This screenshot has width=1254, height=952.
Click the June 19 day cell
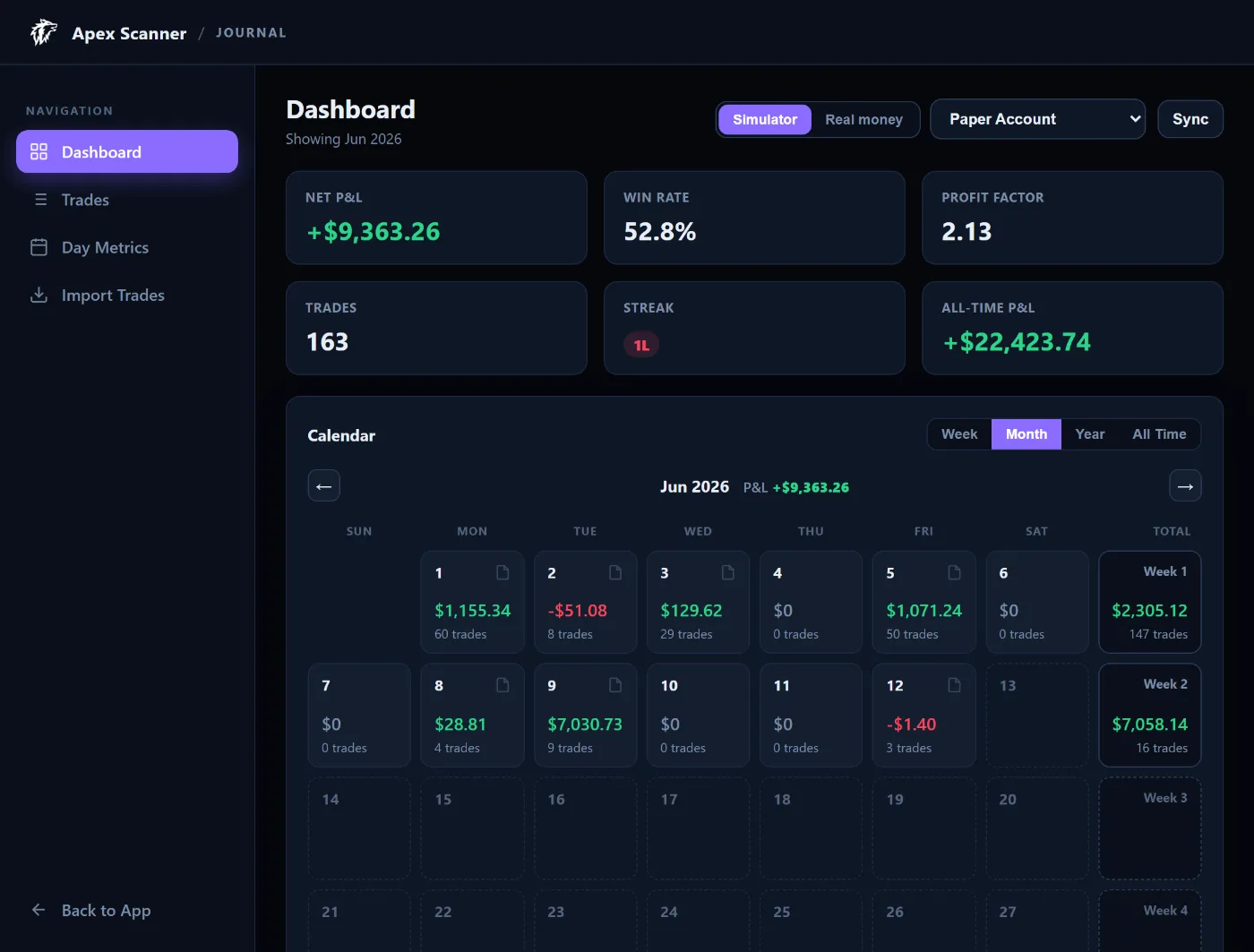[x=923, y=828]
